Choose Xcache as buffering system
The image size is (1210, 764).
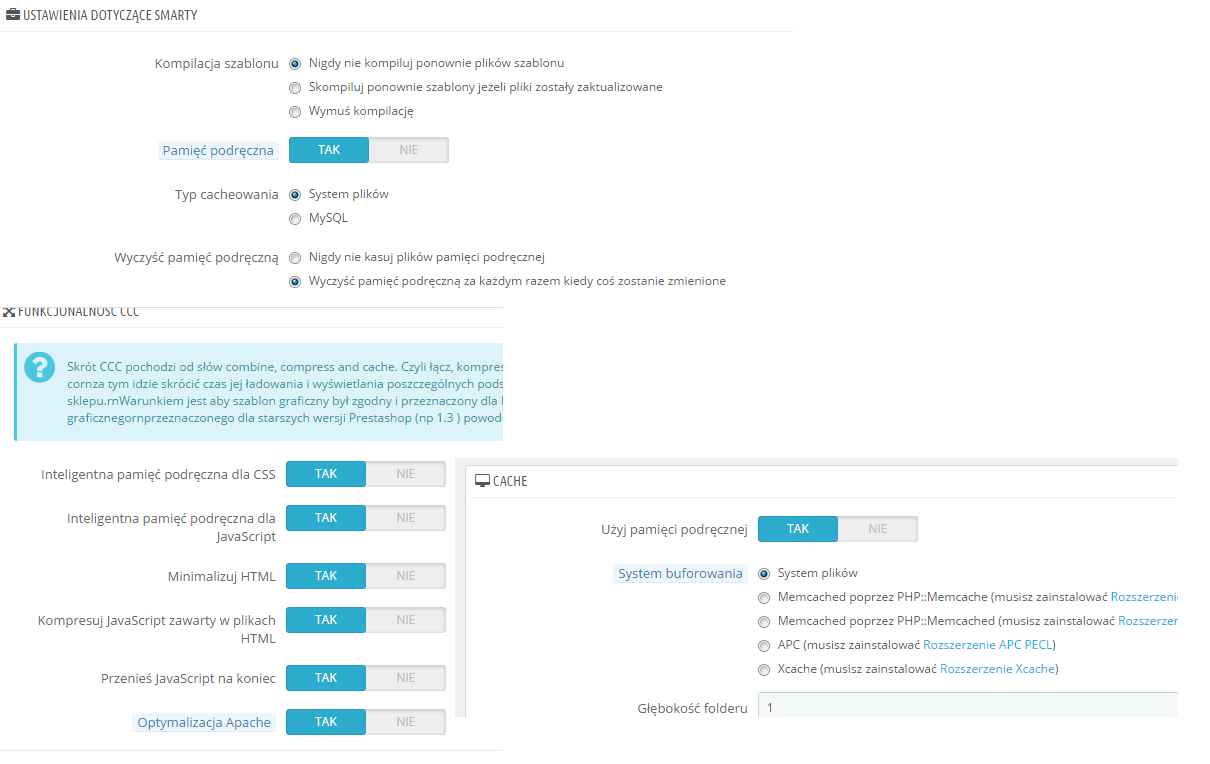coord(764,669)
